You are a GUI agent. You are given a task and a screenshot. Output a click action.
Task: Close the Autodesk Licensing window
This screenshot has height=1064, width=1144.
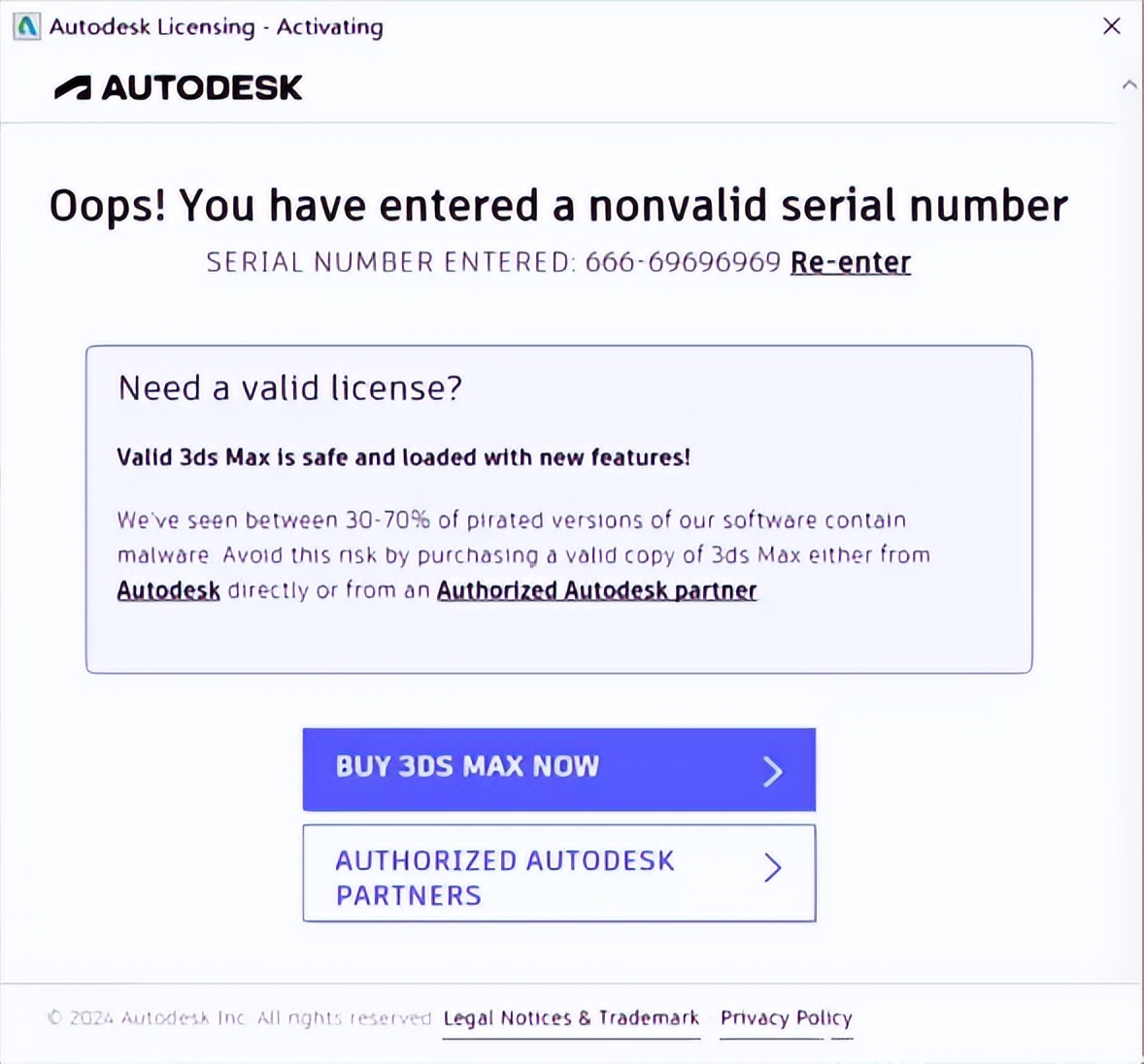1112,26
